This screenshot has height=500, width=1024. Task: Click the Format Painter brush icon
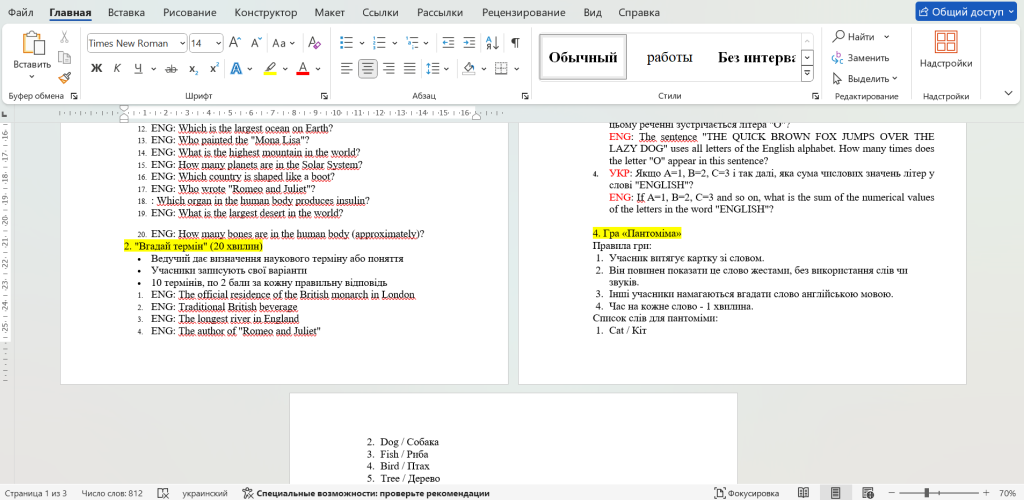pyautogui.click(x=65, y=77)
